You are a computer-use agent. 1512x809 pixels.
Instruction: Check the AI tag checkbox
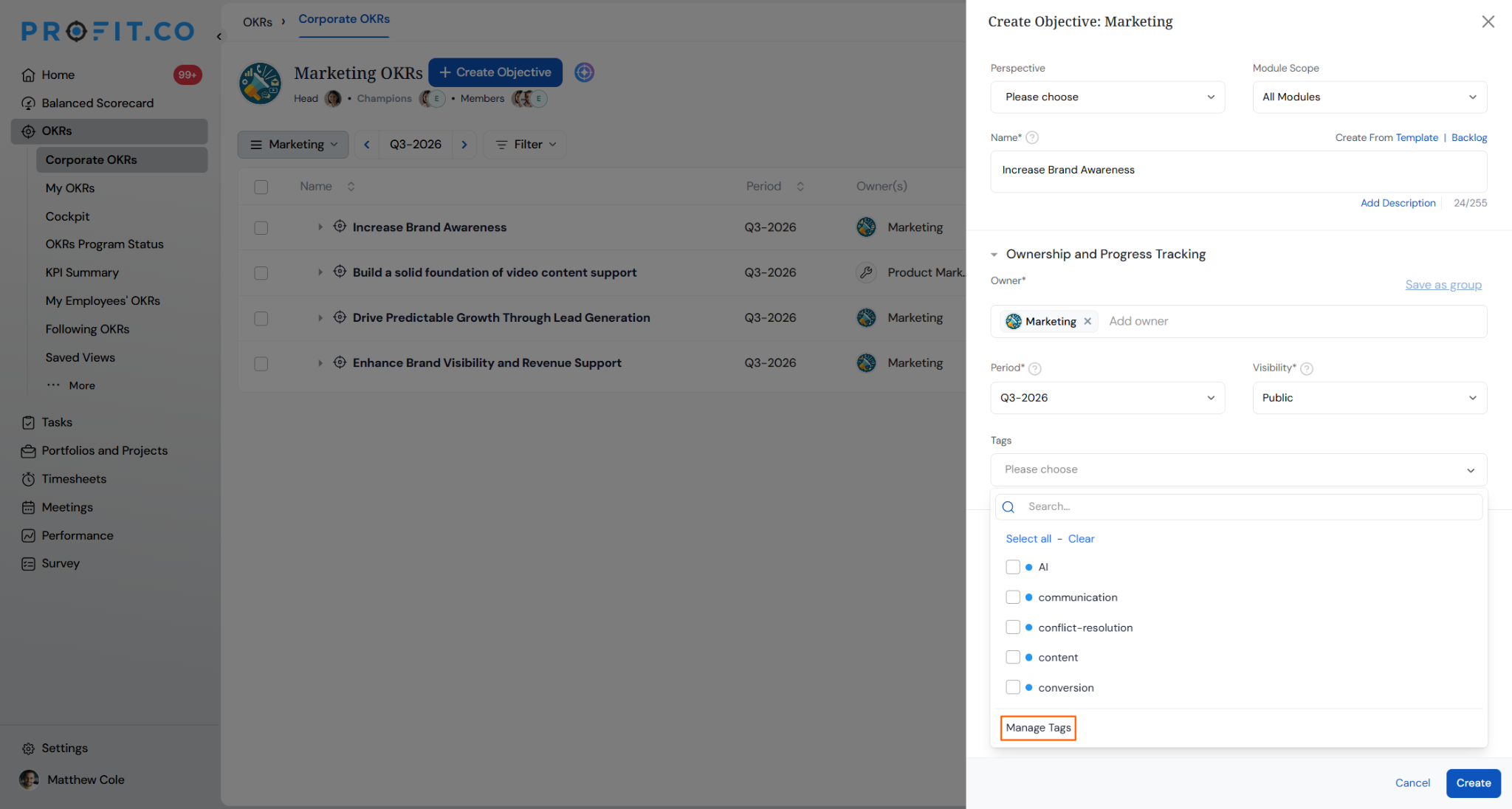[x=1013, y=567]
